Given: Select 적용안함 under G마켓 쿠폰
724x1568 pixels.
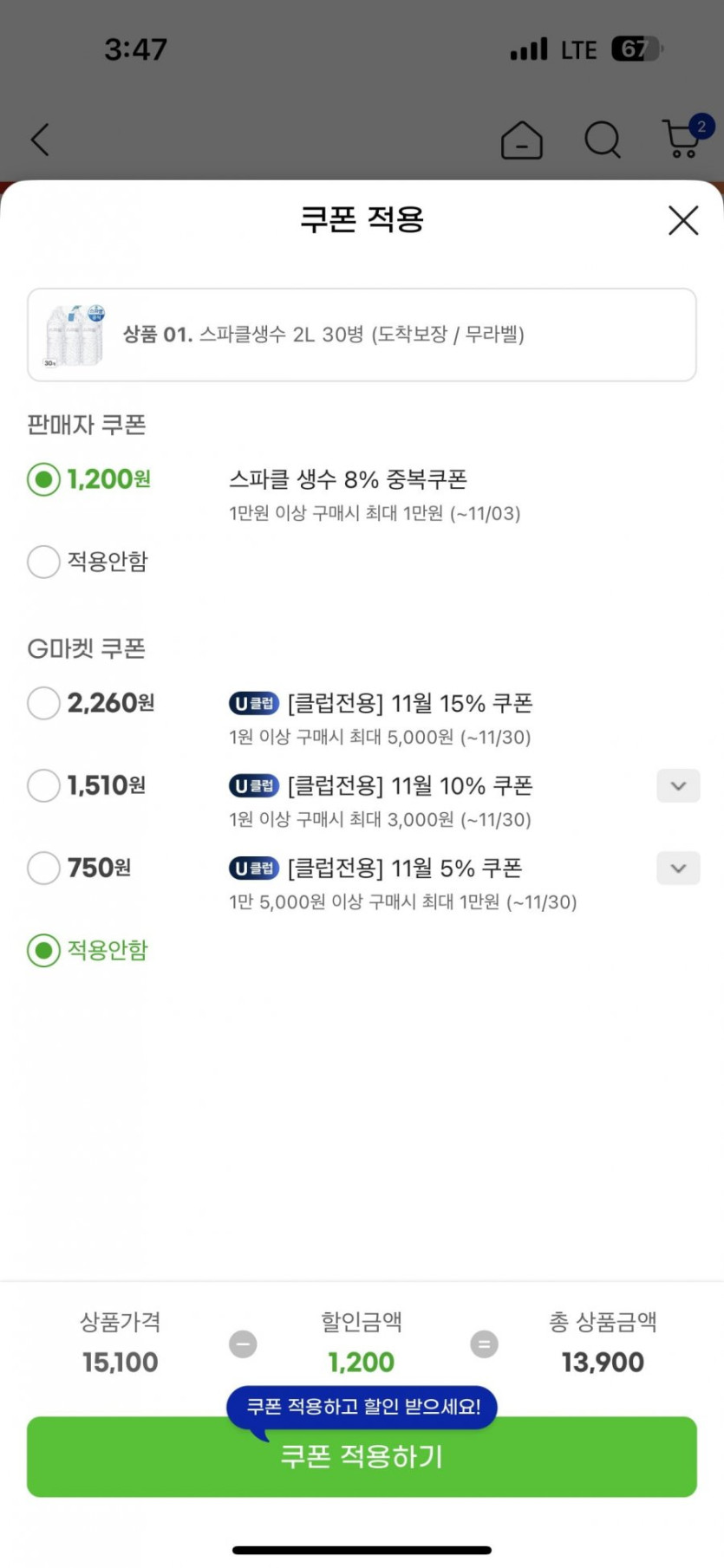Looking at the screenshot, I should (x=43, y=950).
